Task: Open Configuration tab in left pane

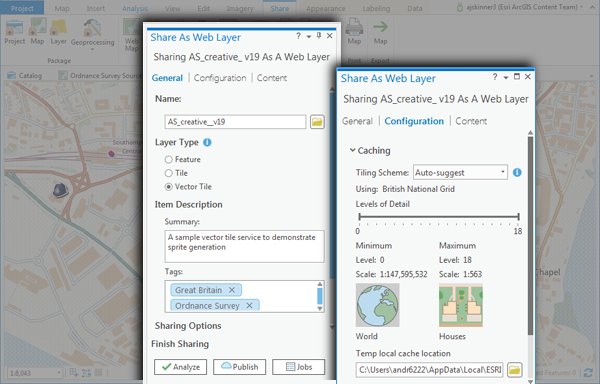Action: pos(220,78)
